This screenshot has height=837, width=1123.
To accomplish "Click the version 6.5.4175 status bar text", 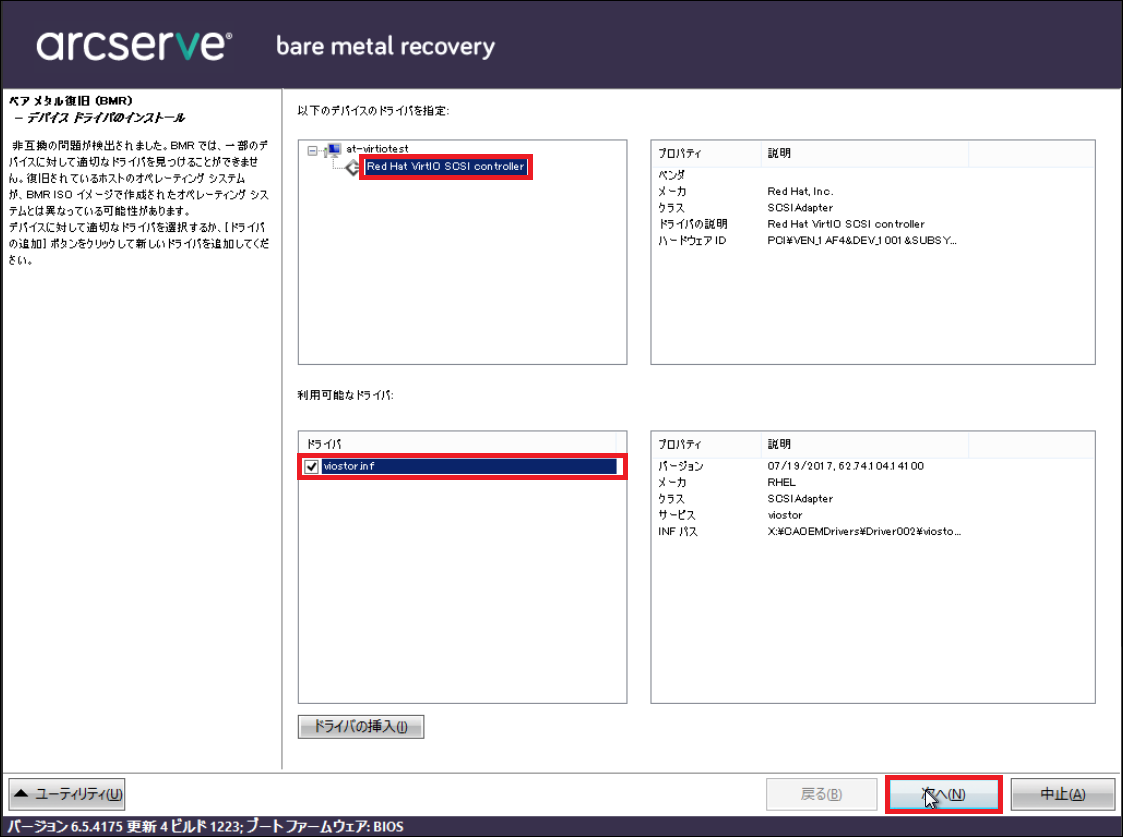I will [206, 826].
